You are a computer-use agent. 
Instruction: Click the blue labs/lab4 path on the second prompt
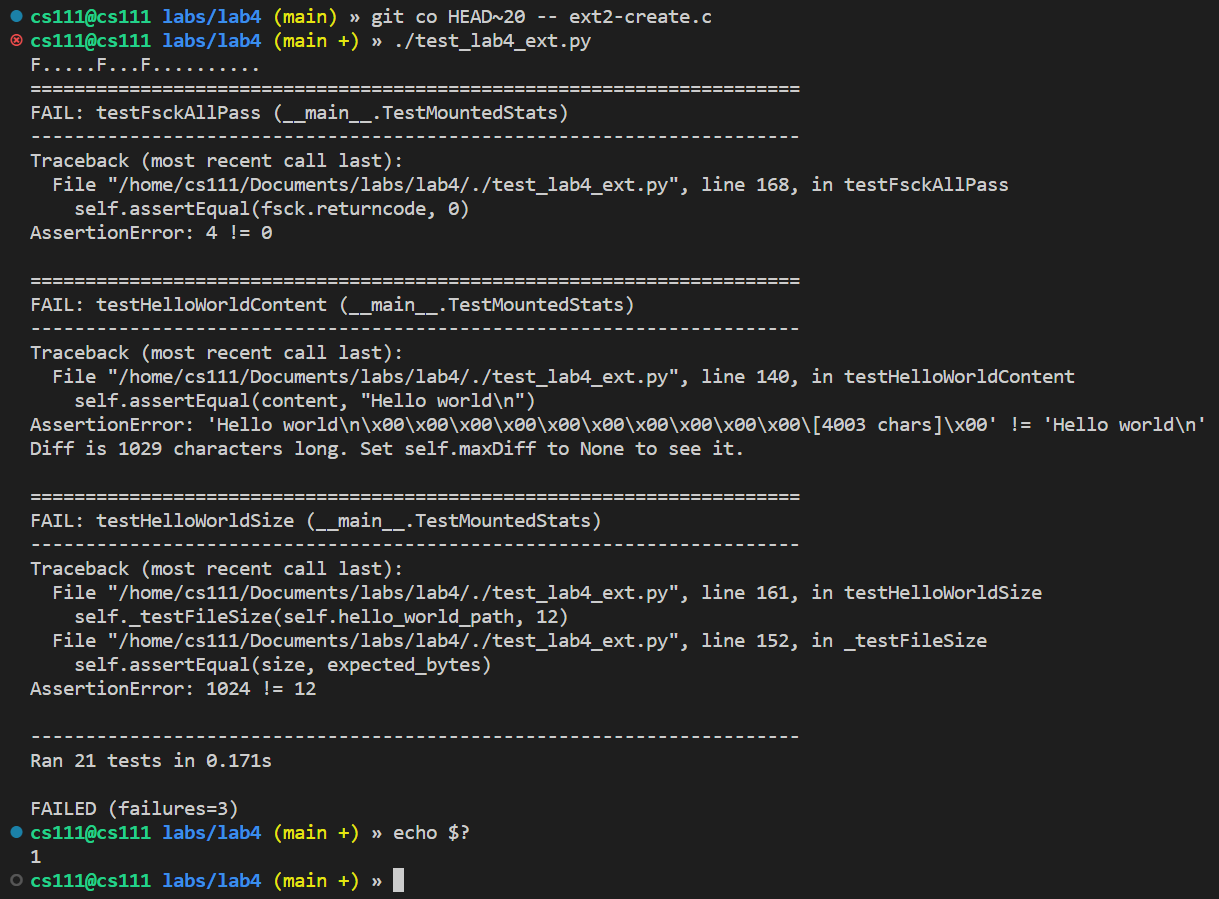click(x=211, y=40)
